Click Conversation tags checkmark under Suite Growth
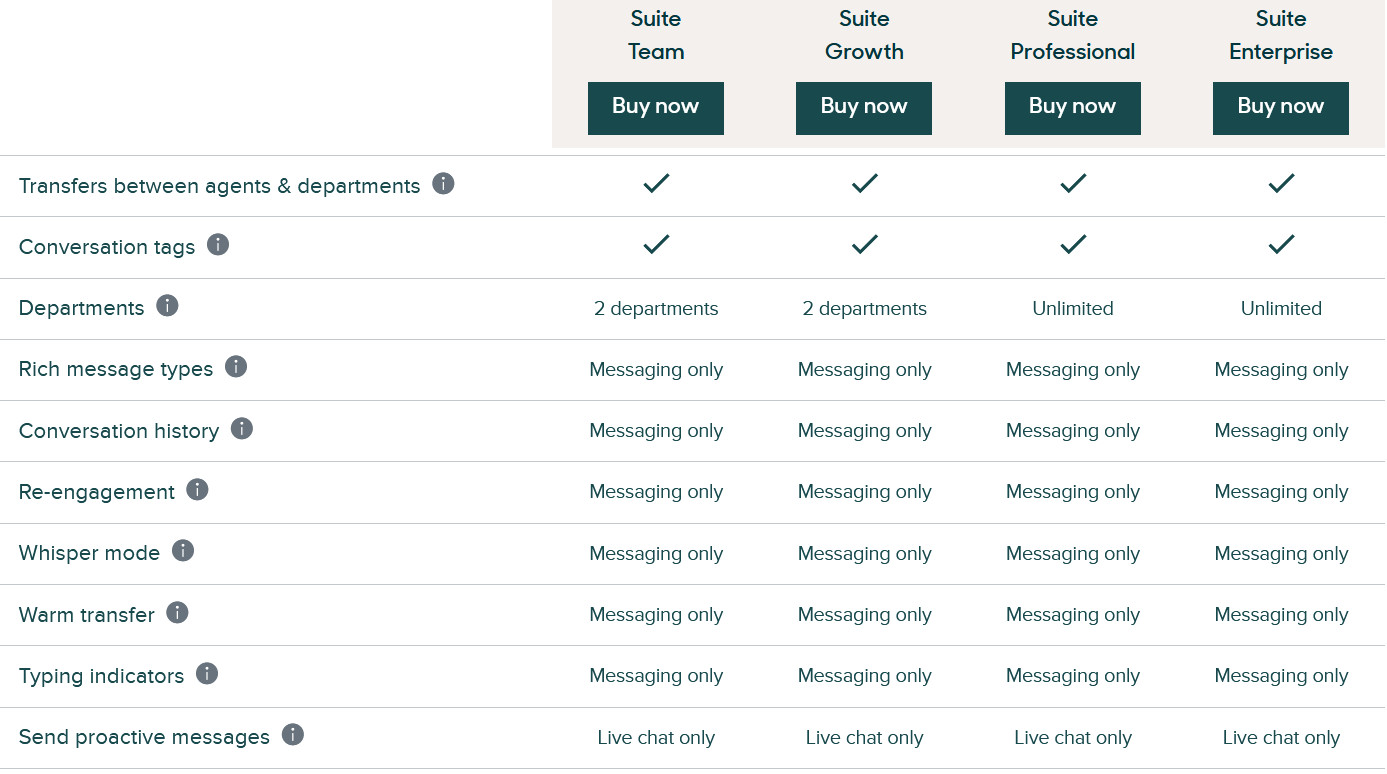Screen dimensions: 1387x774 tap(865, 244)
